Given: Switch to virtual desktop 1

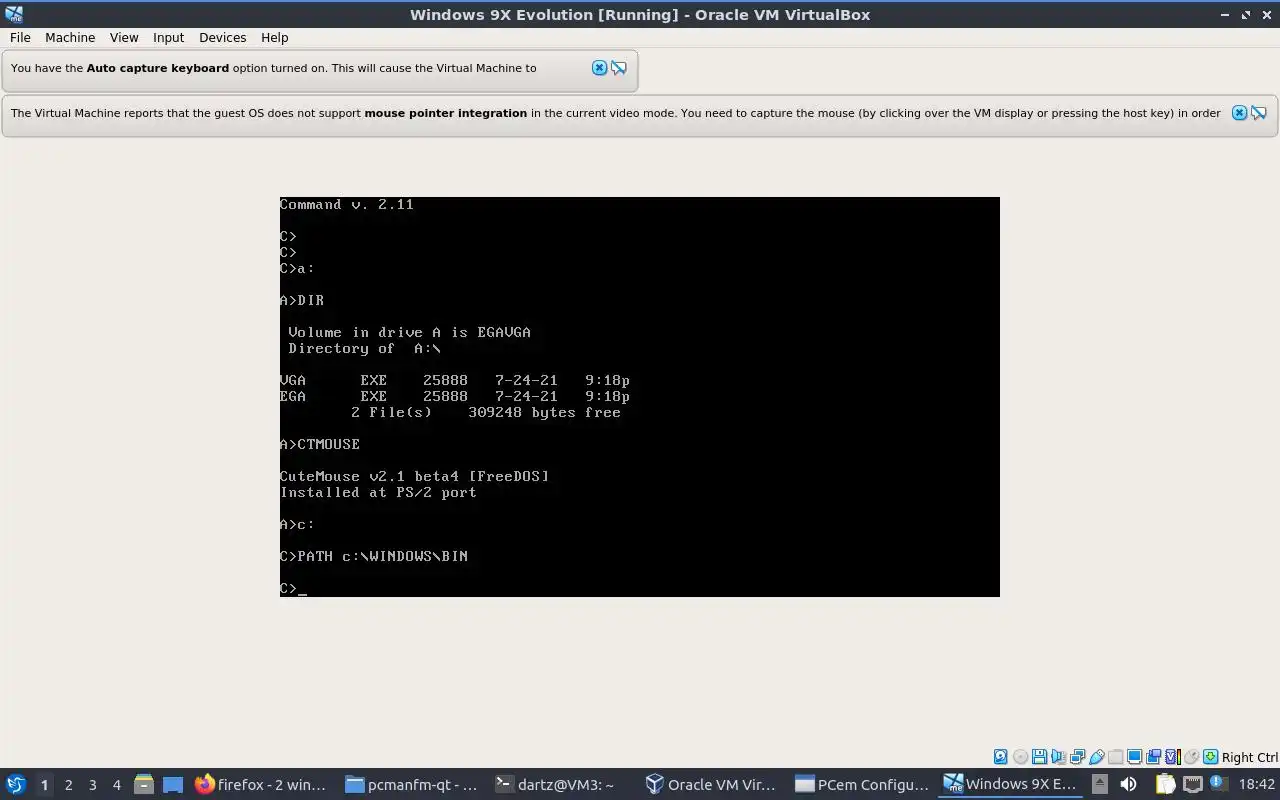Looking at the screenshot, I should coord(44,785).
